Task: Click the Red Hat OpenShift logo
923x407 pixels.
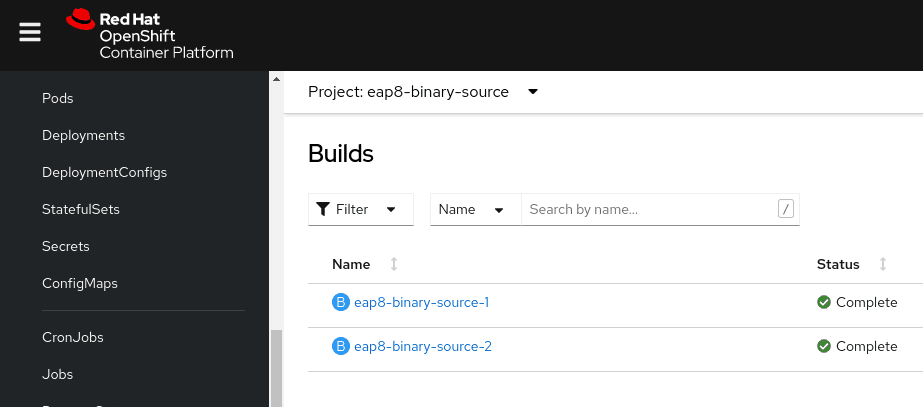Action: coord(150,34)
